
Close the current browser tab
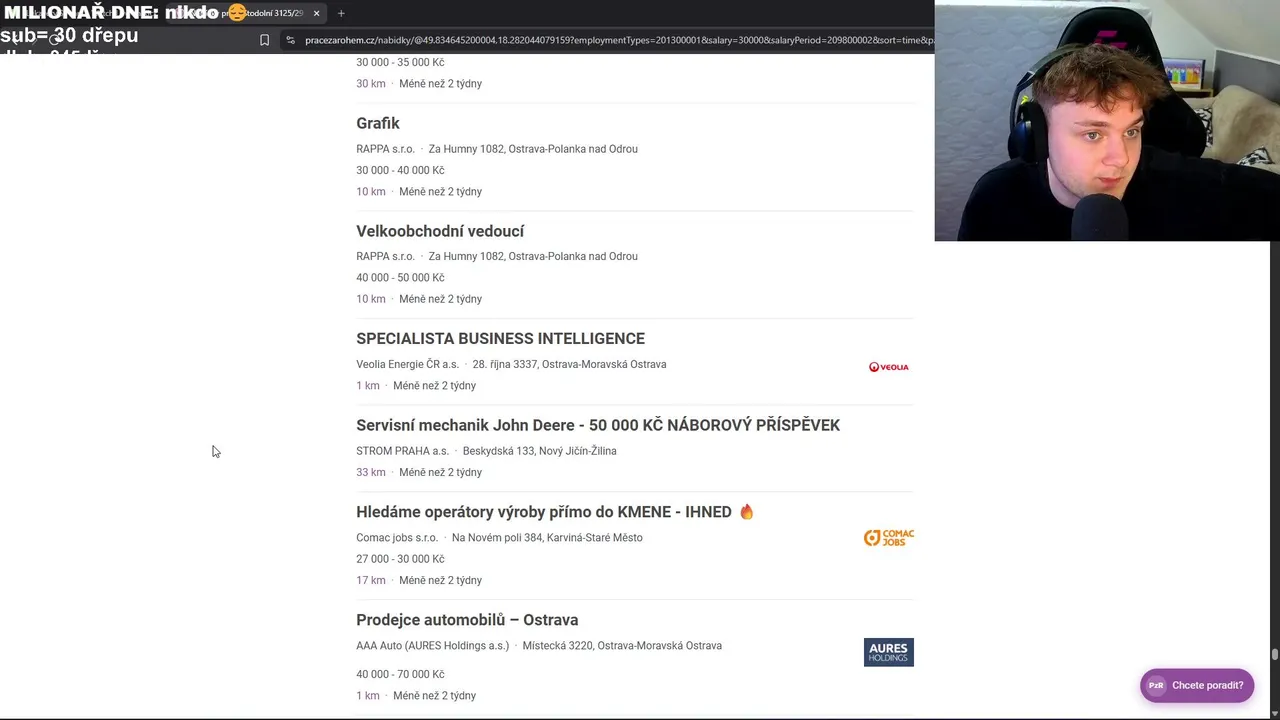pyautogui.click(x=316, y=13)
